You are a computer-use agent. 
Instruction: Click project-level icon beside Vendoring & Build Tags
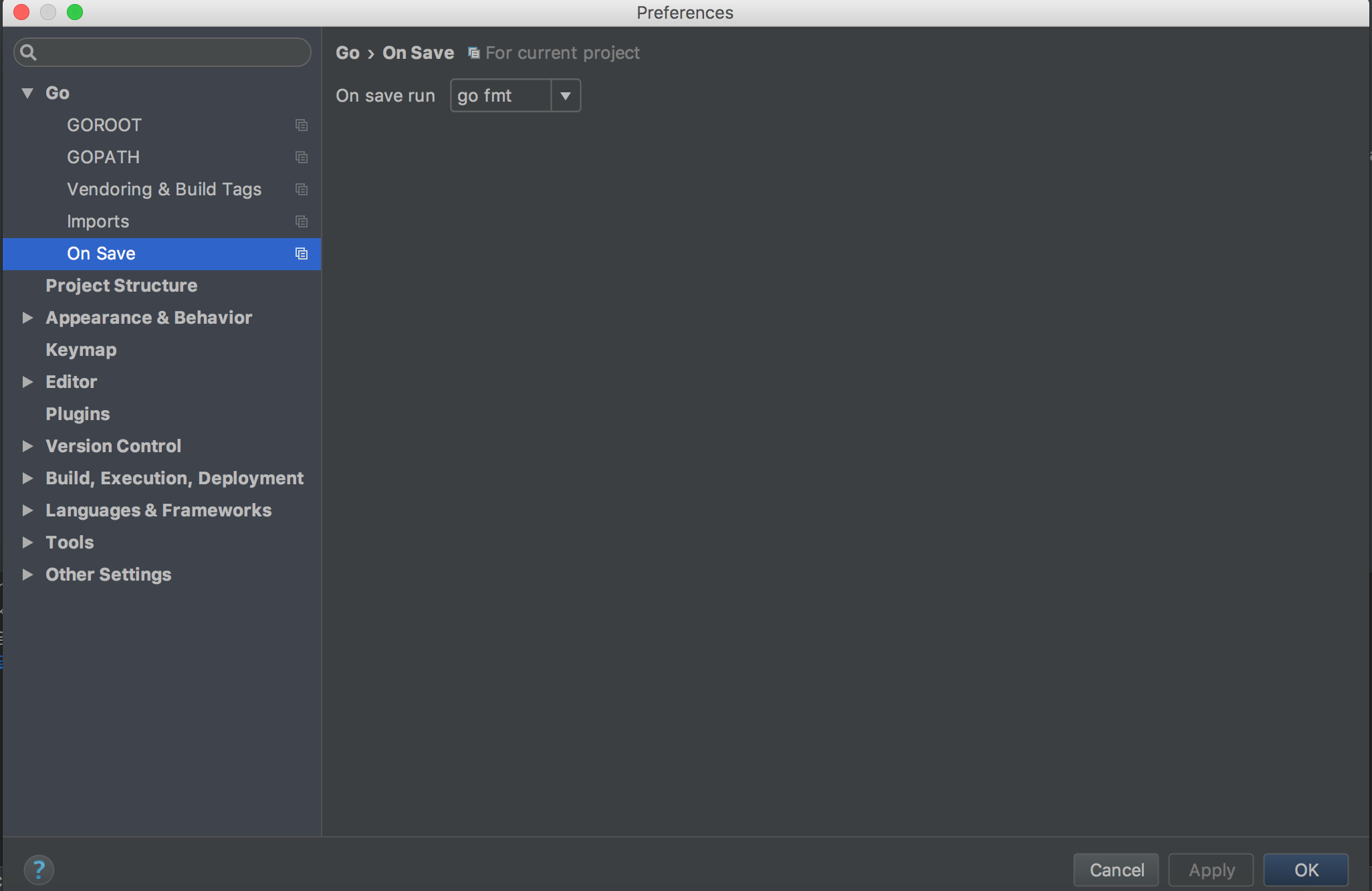[x=302, y=189]
